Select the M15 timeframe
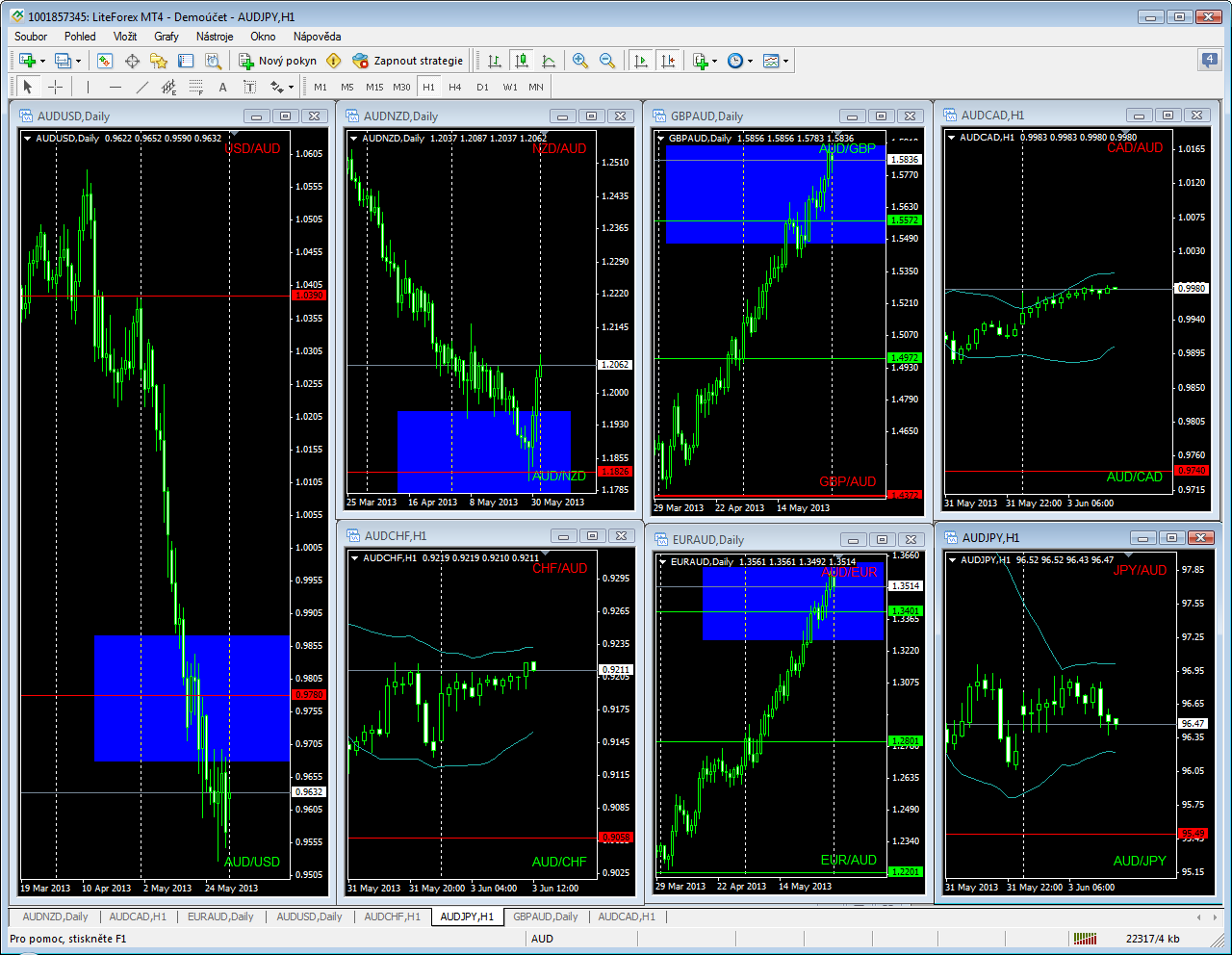The height and width of the screenshot is (955, 1232). 374,87
